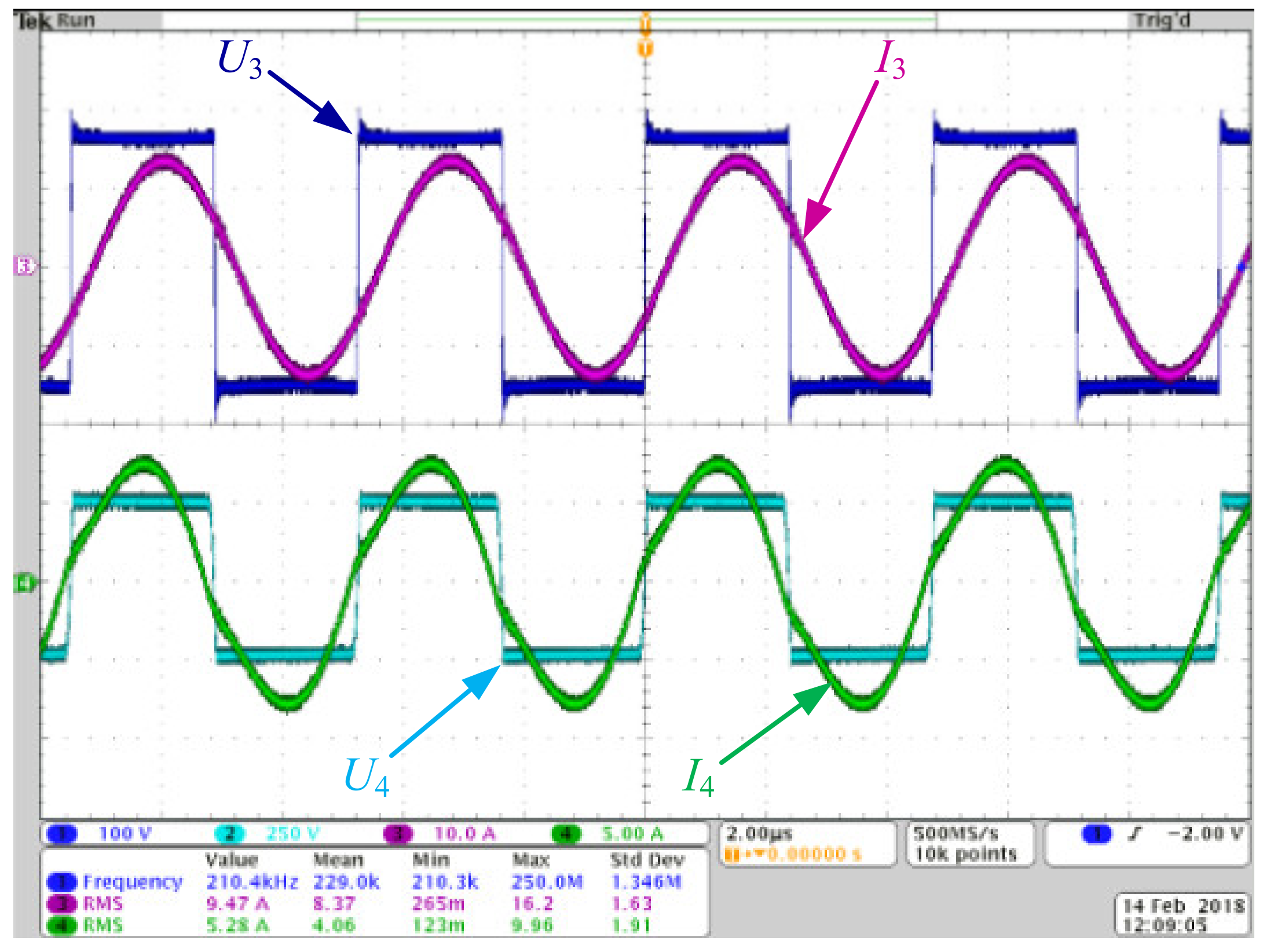Viewport: 1263px width, 952px height.
Task: Click the 2.00µs horizontal timebase readout
Action: (x=759, y=834)
